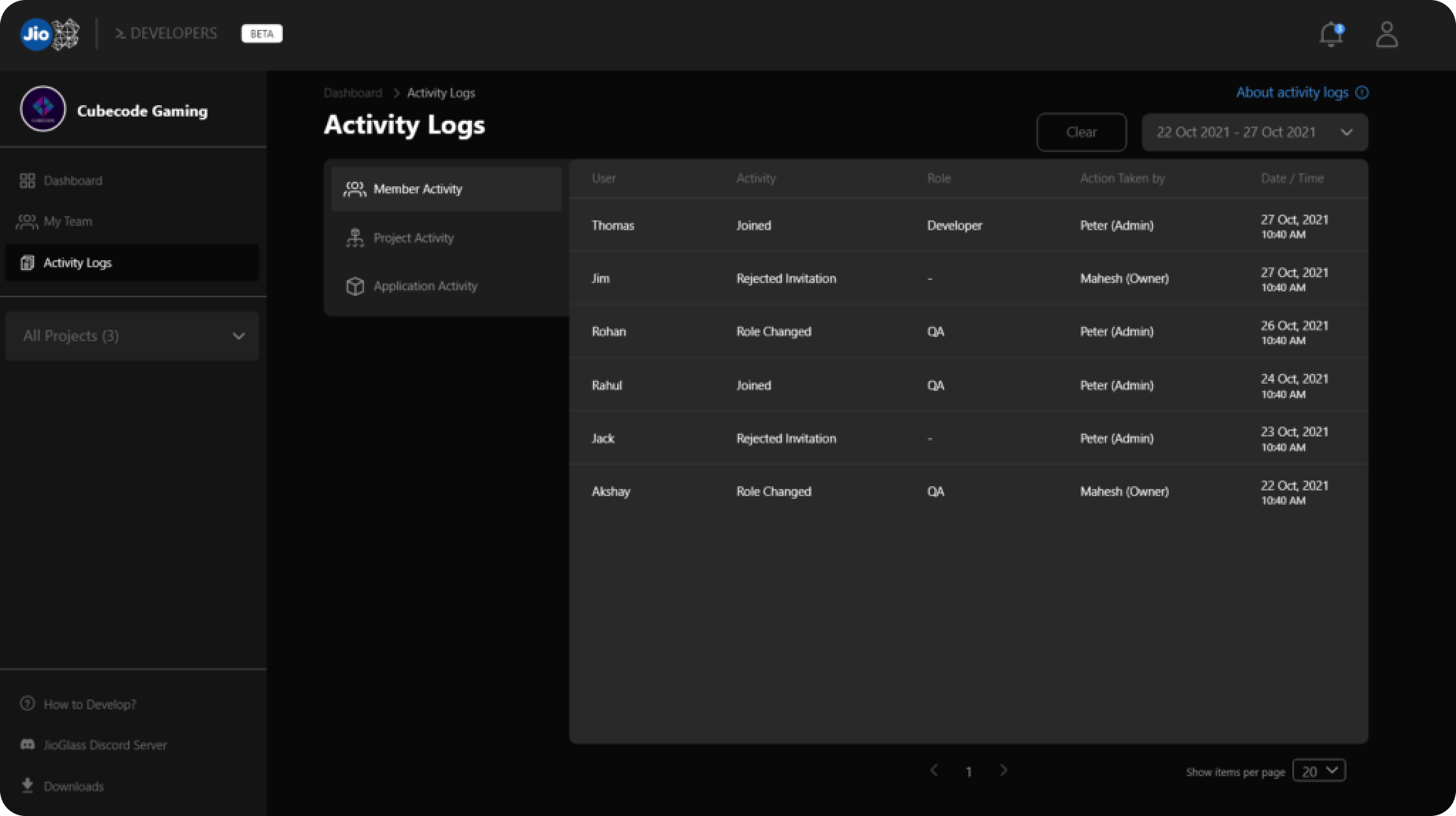1456x816 pixels.
Task: Click the Jack user cell
Action: (603, 439)
